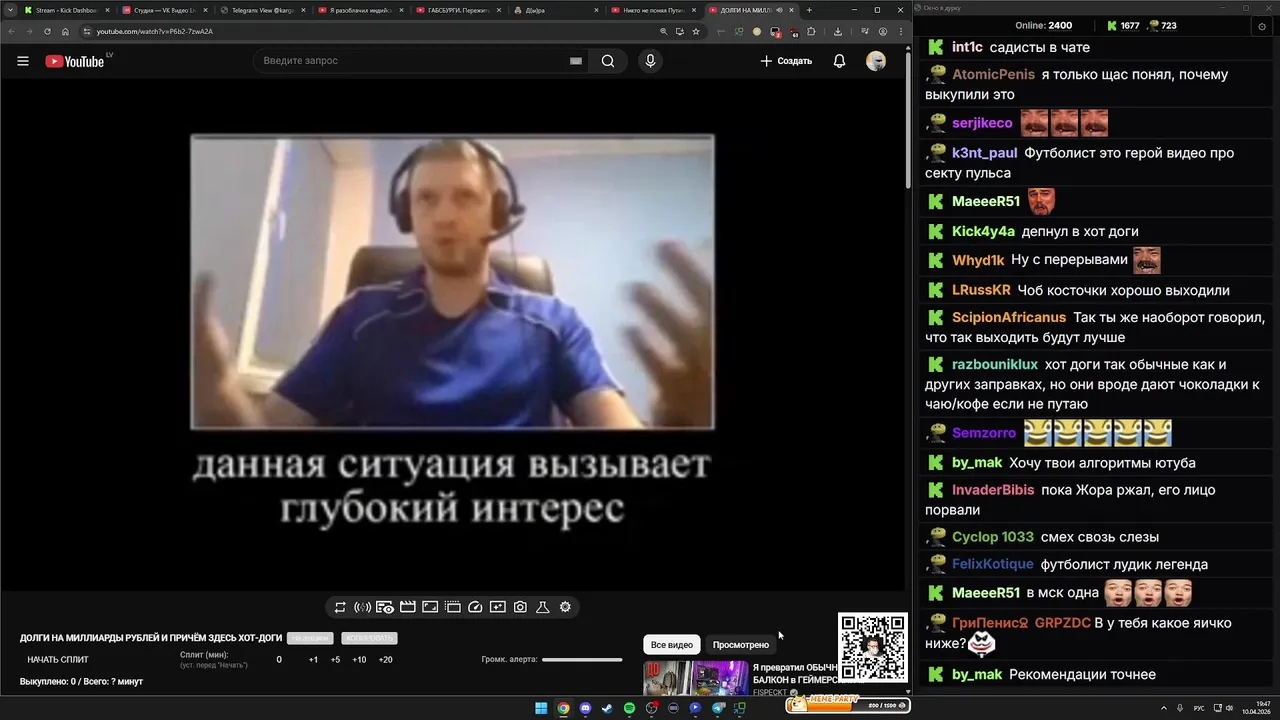Open a new browser tab

(x=810, y=10)
